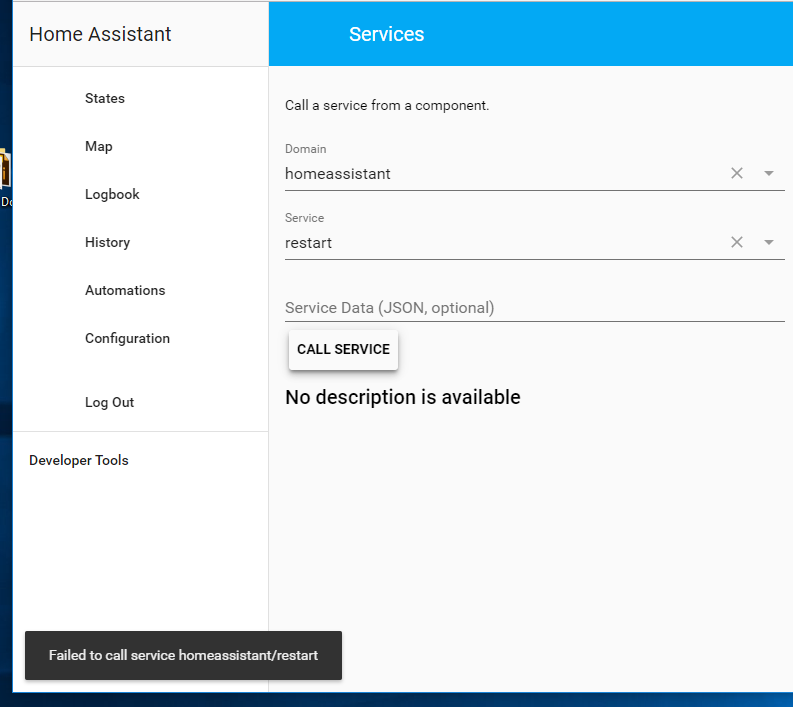Open the States page in sidebar

(105, 98)
